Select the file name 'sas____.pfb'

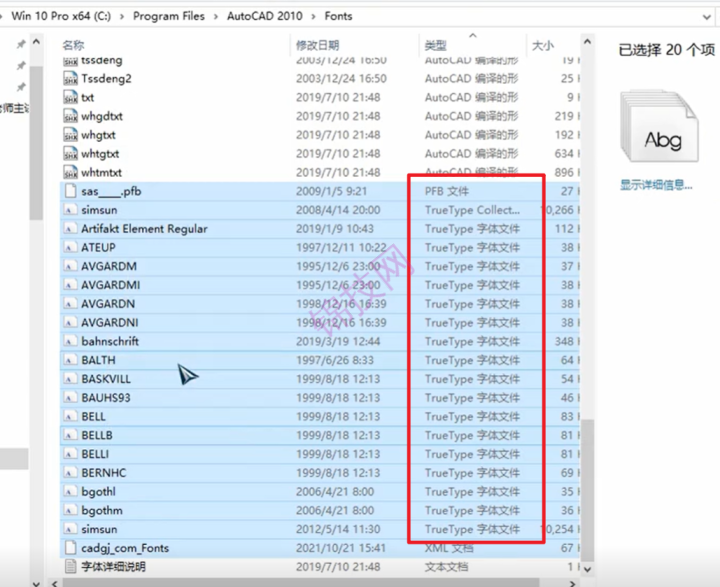point(111,191)
